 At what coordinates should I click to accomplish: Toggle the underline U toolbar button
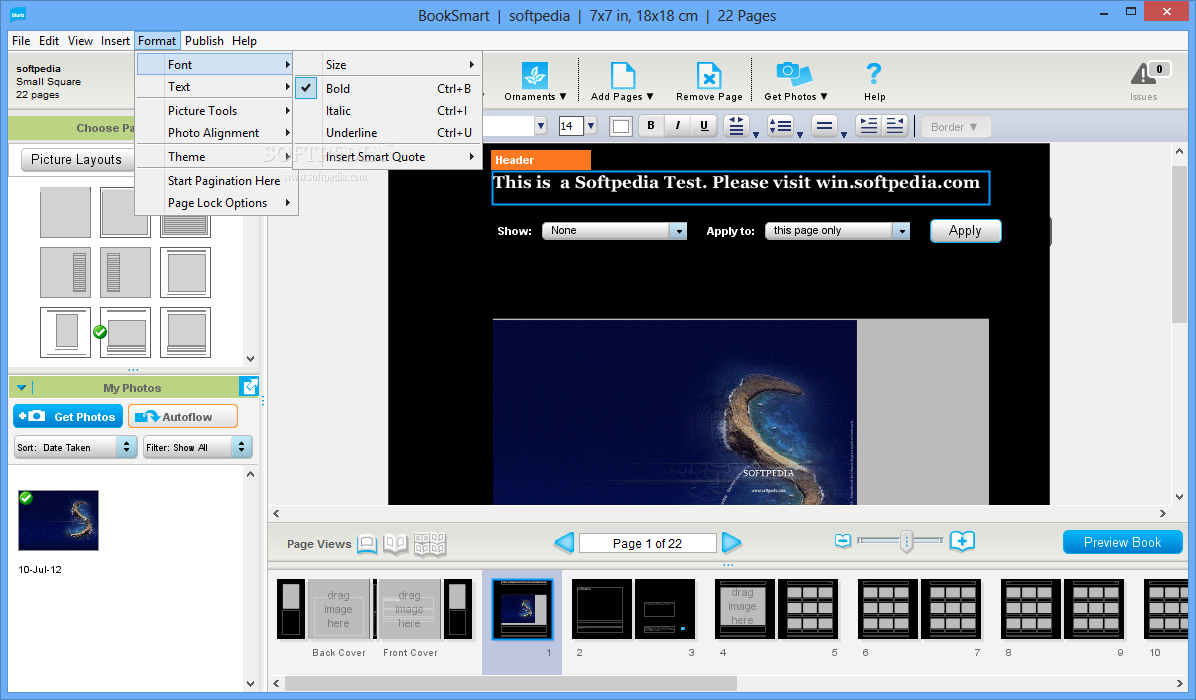point(704,126)
